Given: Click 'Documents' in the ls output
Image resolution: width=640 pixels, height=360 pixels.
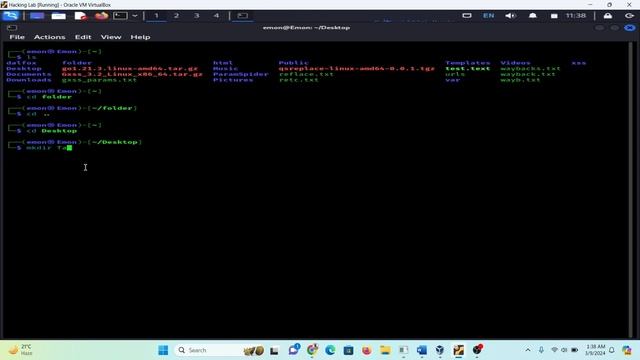Looking at the screenshot, I should click(29, 74).
